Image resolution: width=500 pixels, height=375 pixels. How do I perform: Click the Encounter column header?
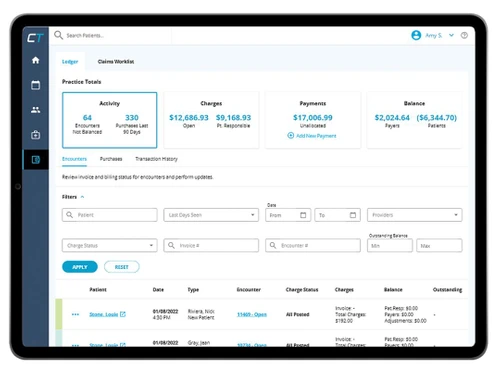[249, 290]
